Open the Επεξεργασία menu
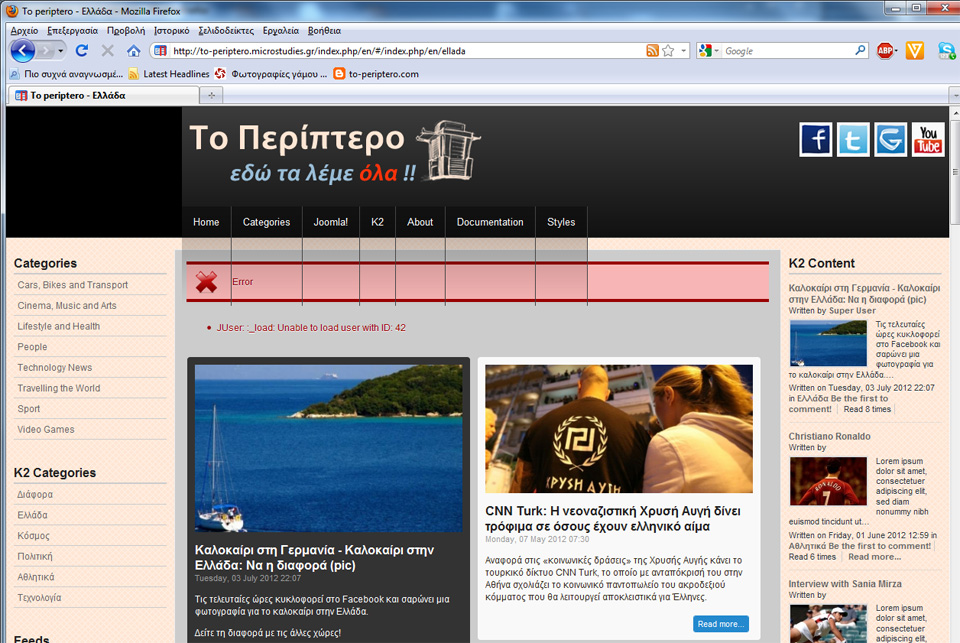960x643 pixels. click(x=72, y=31)
